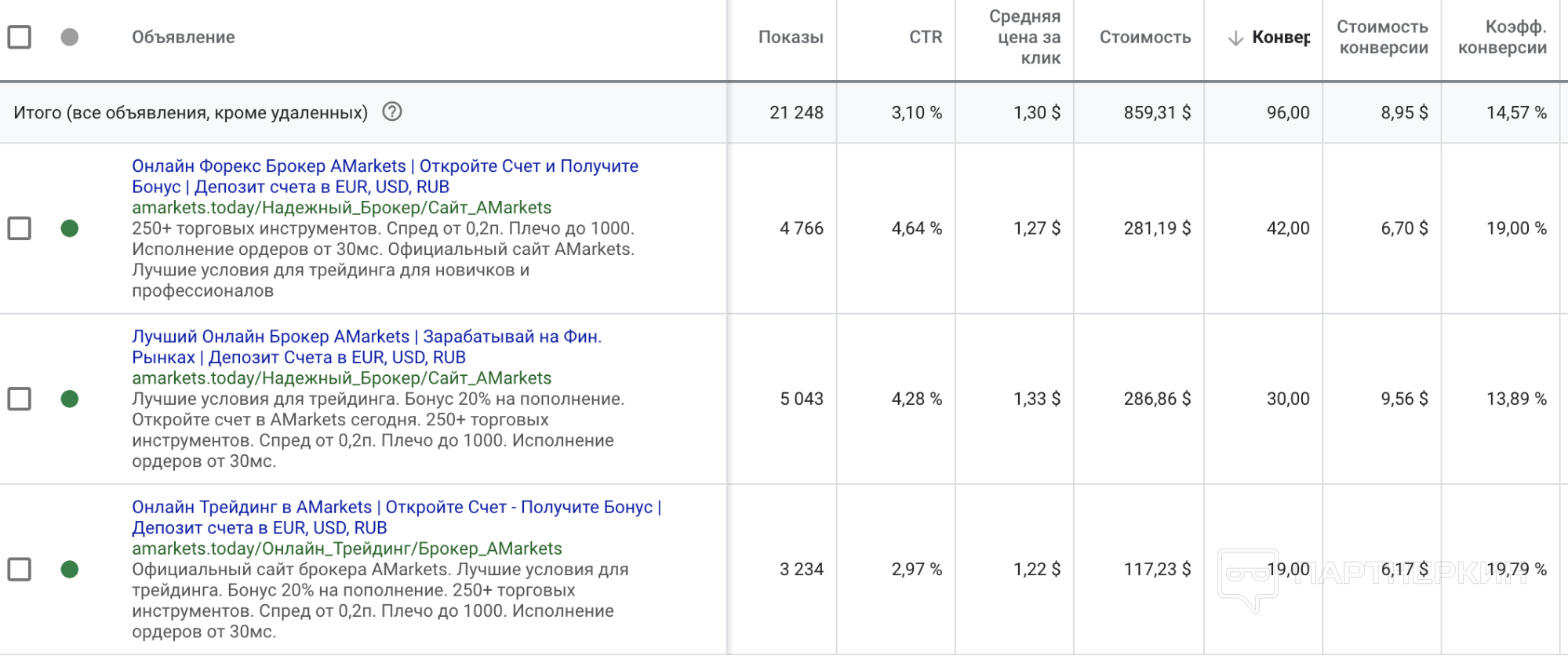Click description 'Лучшие условия для трейдинга. Бонус 20%'
Screen dimensions: 1568x656
point(378,429)
